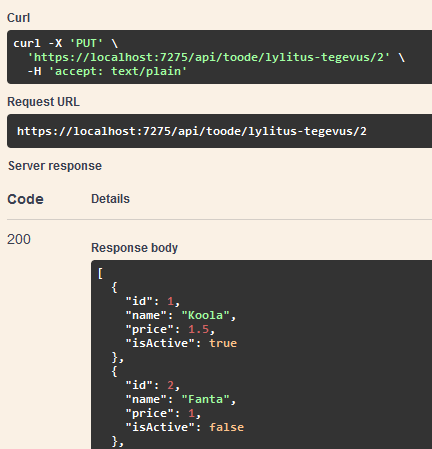Click the '"isActive": true' line

click(x=181, y=343)
